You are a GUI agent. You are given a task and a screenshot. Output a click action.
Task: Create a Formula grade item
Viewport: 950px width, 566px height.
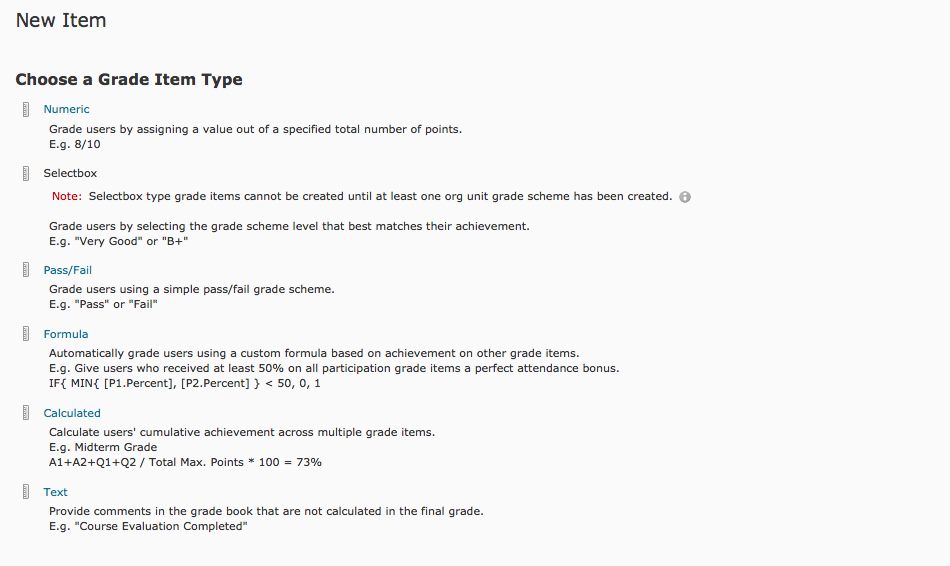pos(65,334)
